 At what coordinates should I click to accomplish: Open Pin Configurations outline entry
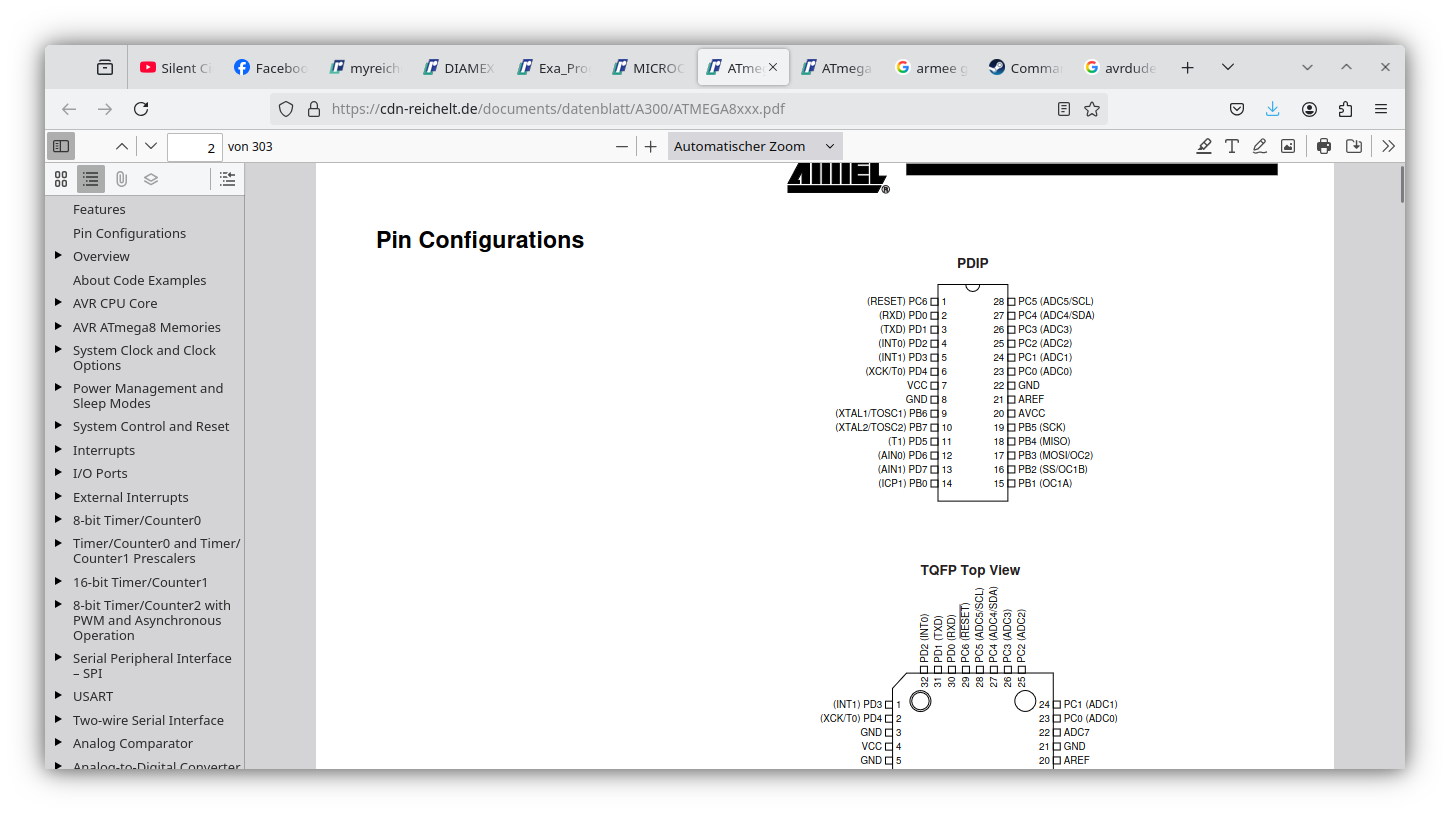(x=129, y=233)
